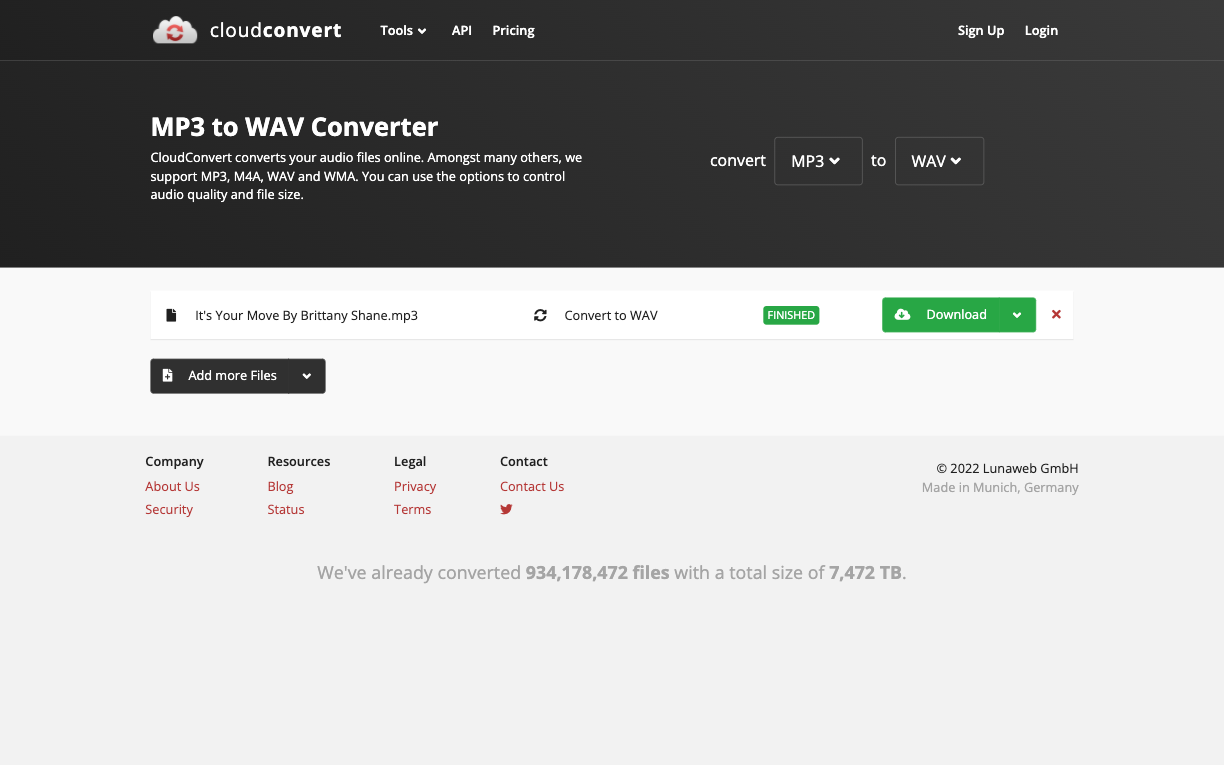Open the Status footer link
The height and width of the screenshot is (765, 1224).
285,509
